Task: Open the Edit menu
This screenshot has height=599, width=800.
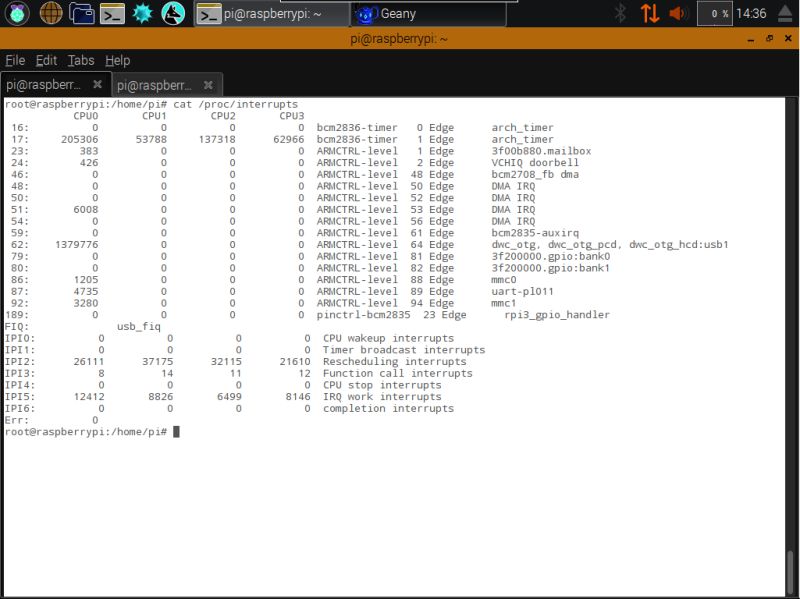Action: coord(45,60)
